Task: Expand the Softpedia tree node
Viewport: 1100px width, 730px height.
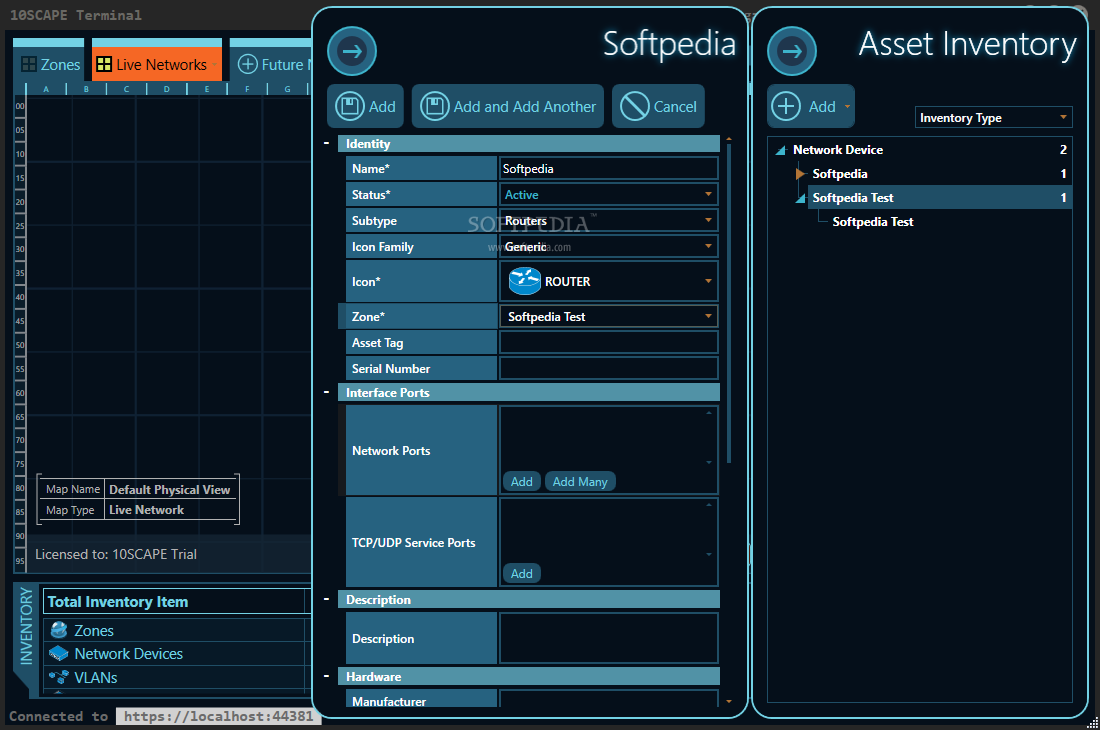Action: pyautogui.click(x=800, y=173)
